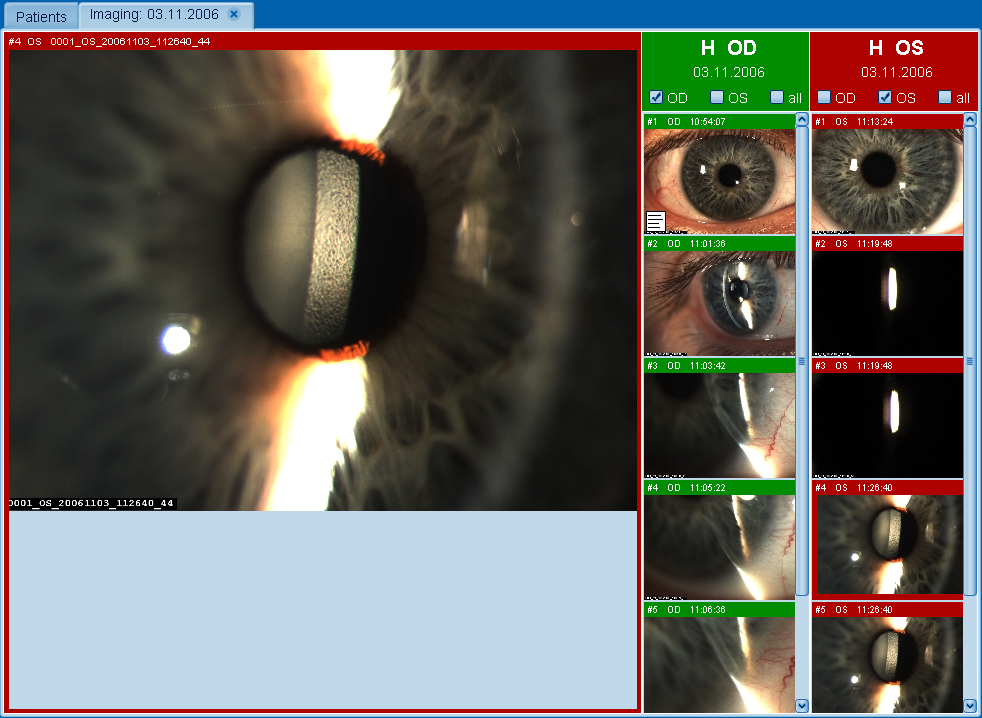Image resolution: width=982 pixels, height=718 pixels.
Task: Click the large main eye image viewer
Action: [322, 280]
